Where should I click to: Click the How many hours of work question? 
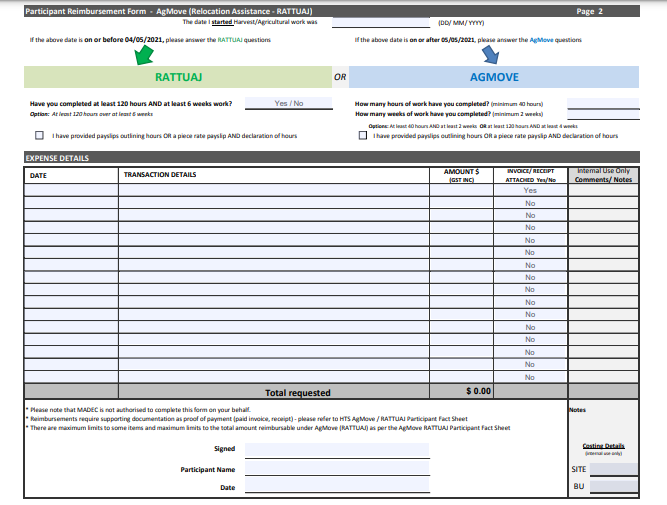coord(449,104)
